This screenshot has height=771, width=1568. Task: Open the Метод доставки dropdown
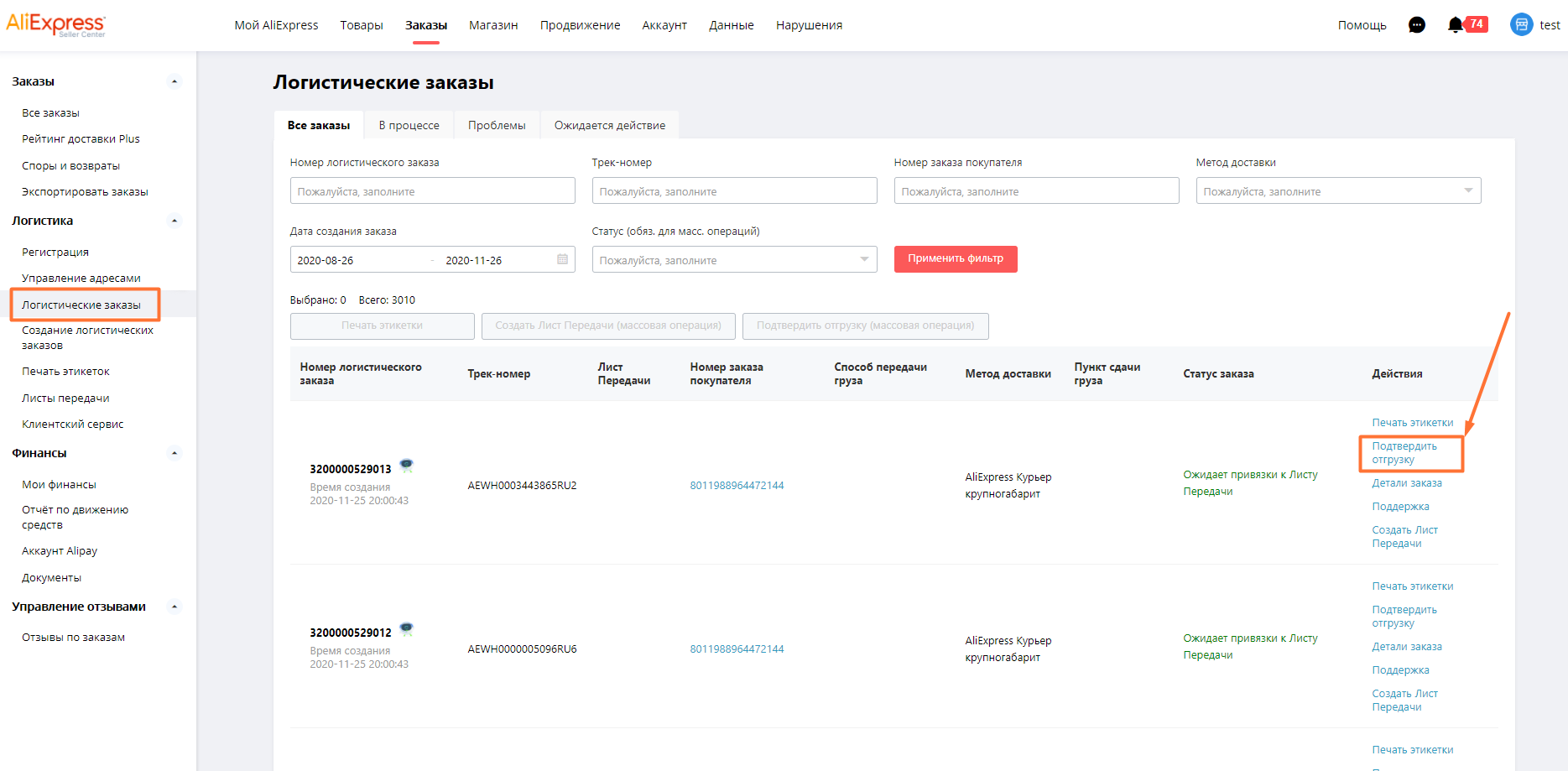pos(1338,190)
